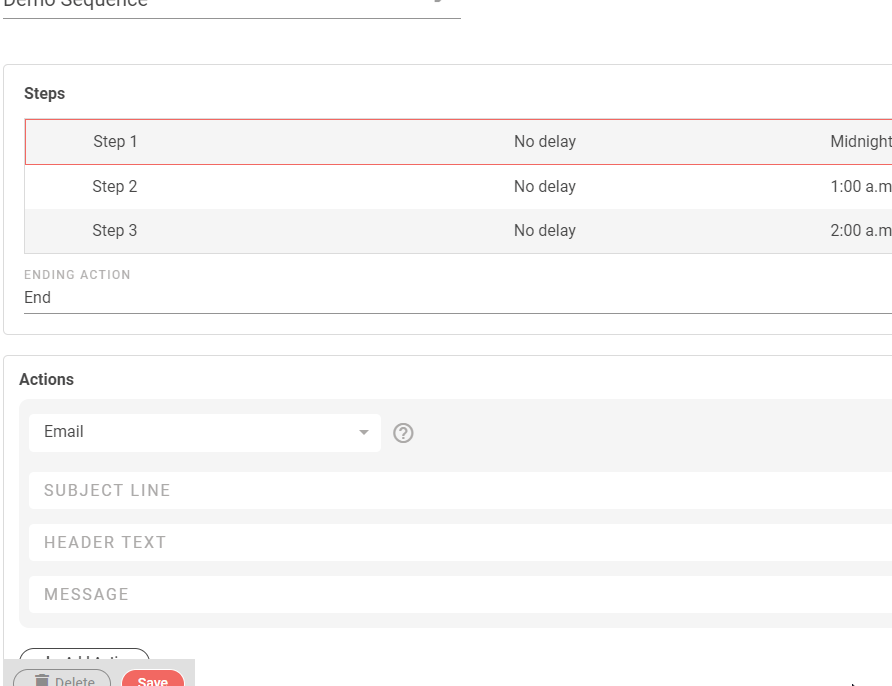Click the Add Action button
The height and width of the screenshot is (686, 892).
point(84,658)
